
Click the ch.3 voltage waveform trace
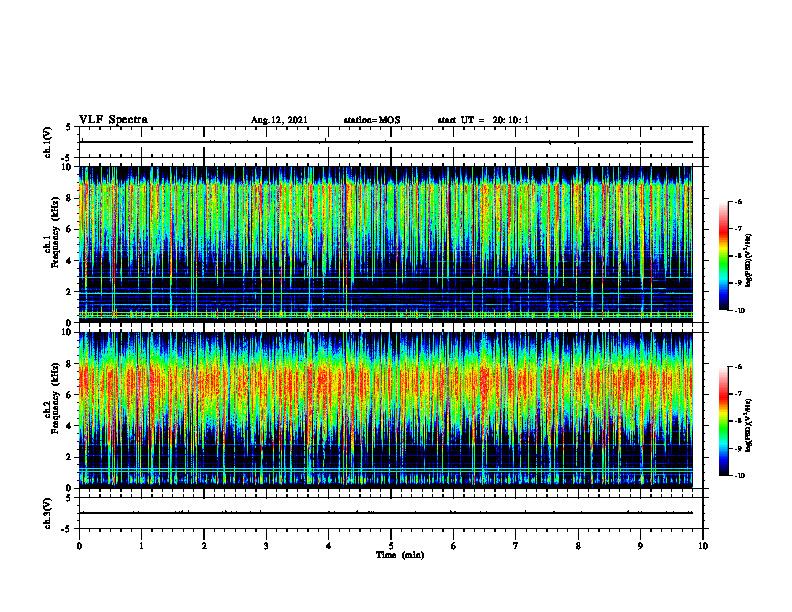(386, 513)
